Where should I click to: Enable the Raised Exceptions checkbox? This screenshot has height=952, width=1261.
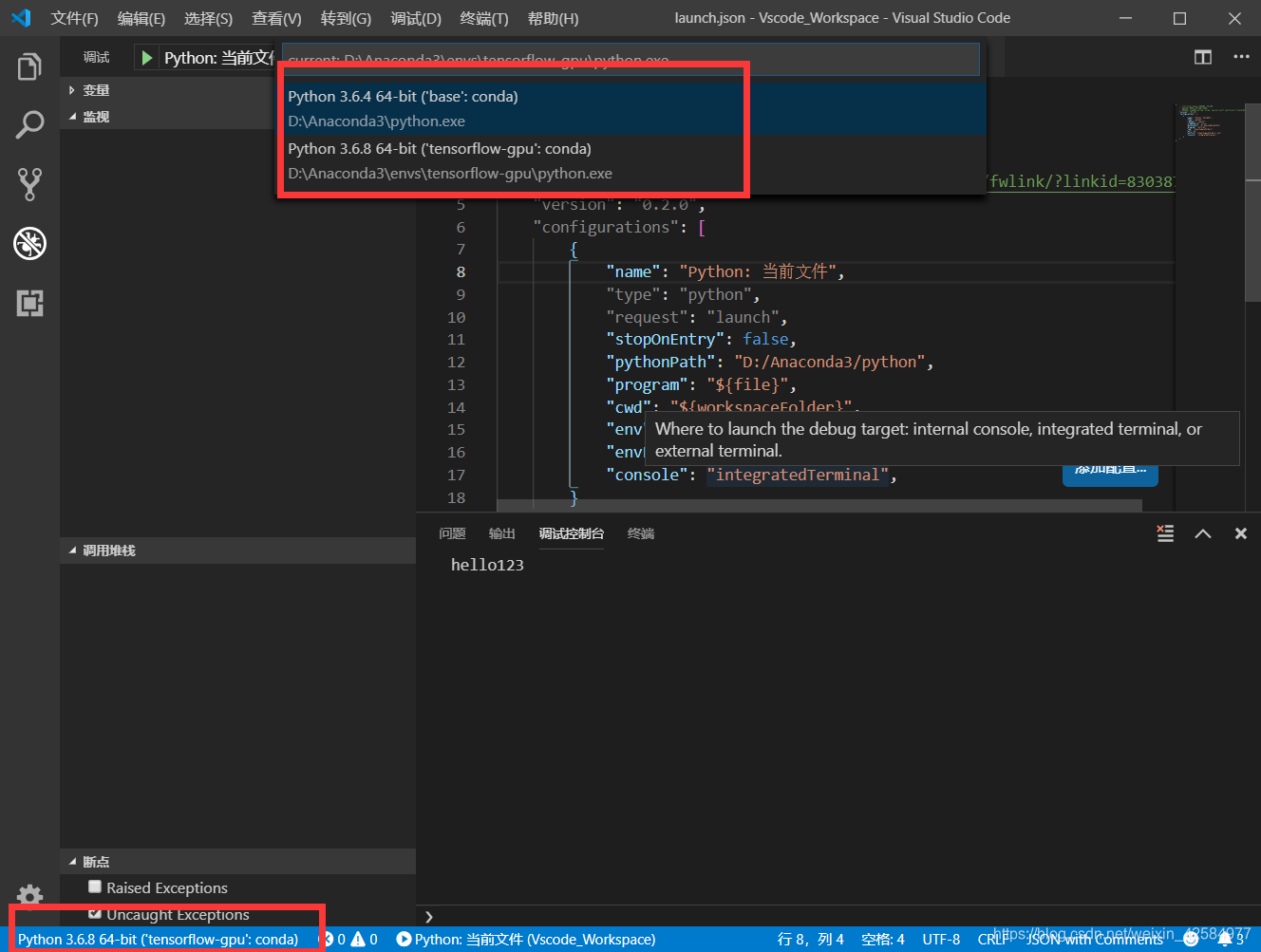click(x=94, y=887)
